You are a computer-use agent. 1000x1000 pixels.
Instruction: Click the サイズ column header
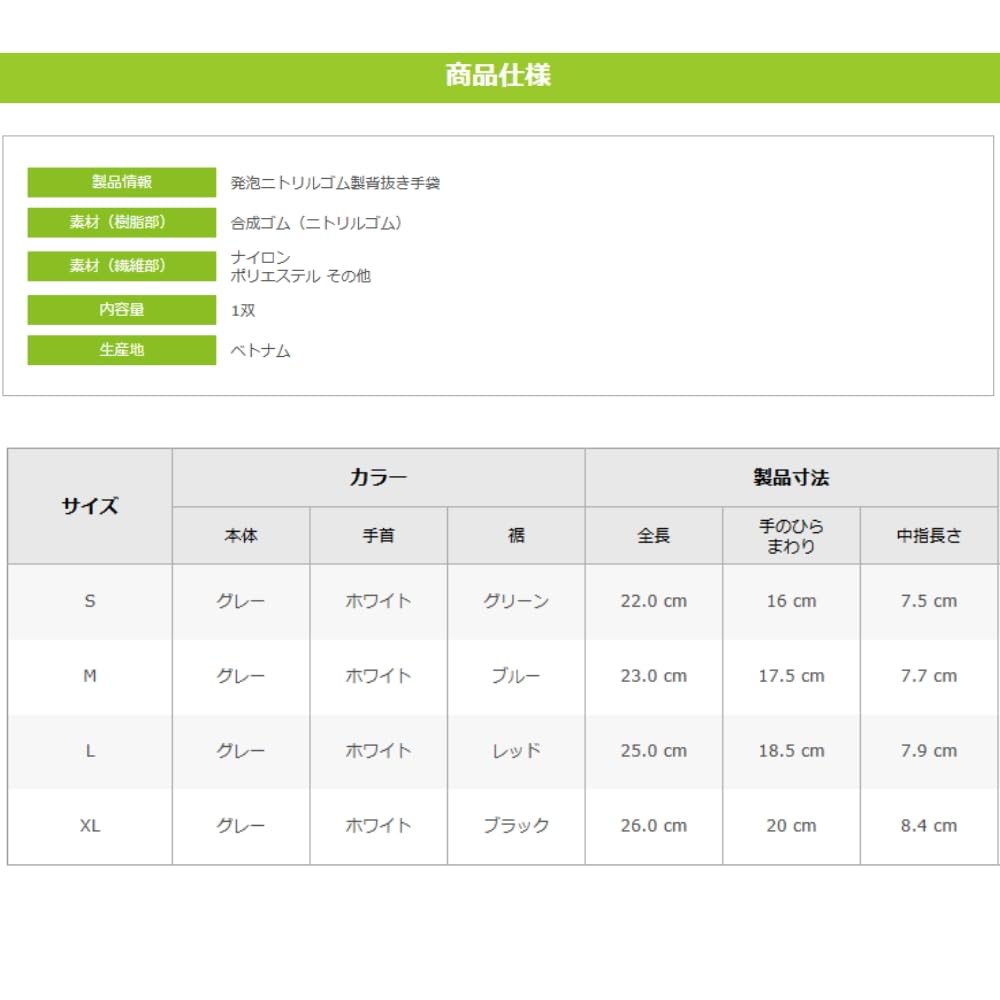(90, 506)
